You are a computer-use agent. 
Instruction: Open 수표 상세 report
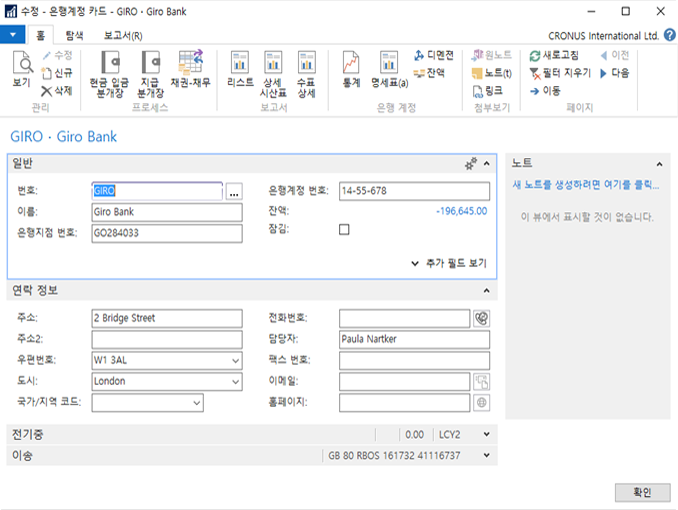point(306,74)
